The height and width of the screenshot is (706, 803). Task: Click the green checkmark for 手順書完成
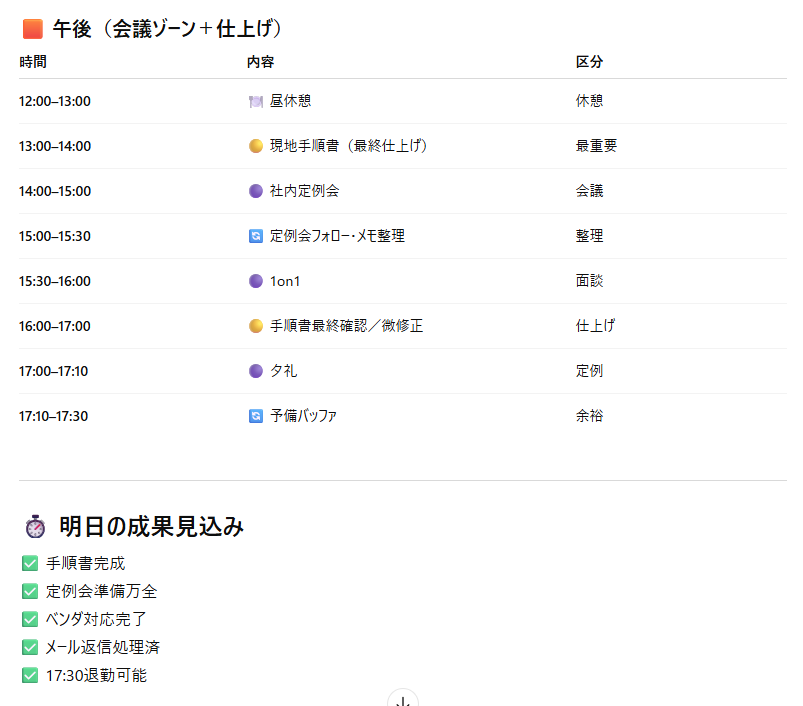[x=30, y=563]
